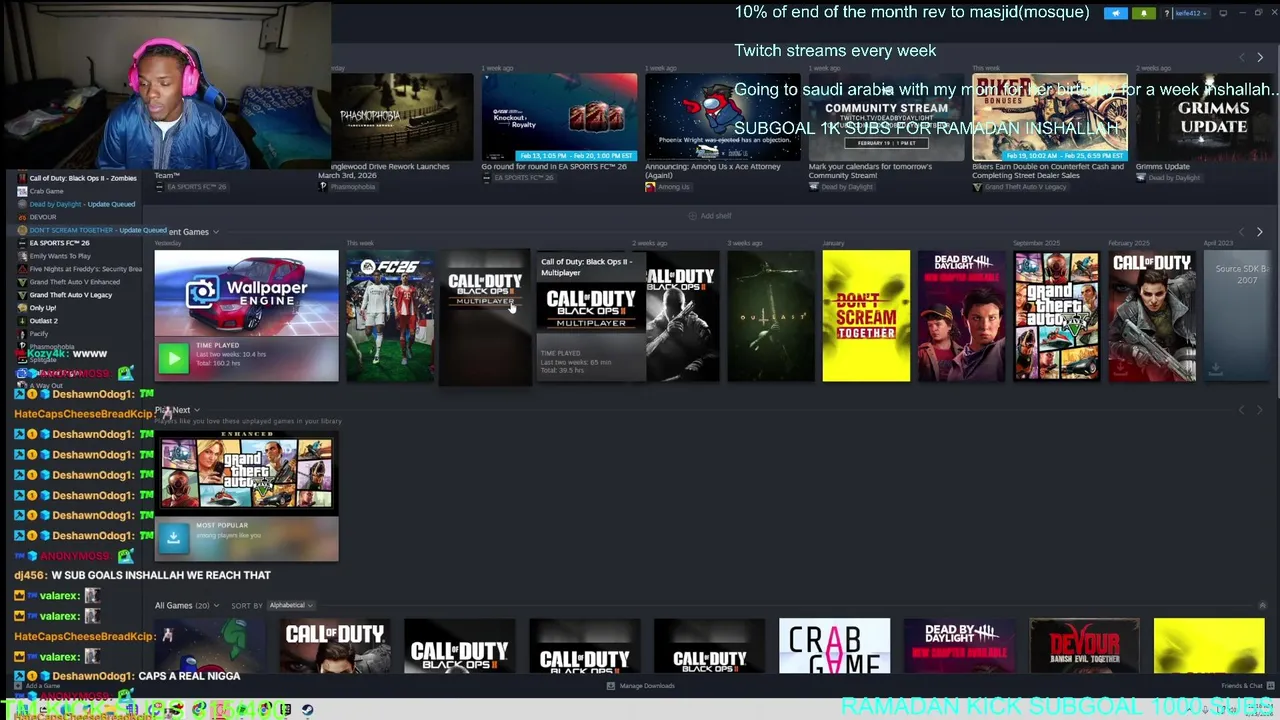Open Alphabetical sort by dropdown

[290, 605]
